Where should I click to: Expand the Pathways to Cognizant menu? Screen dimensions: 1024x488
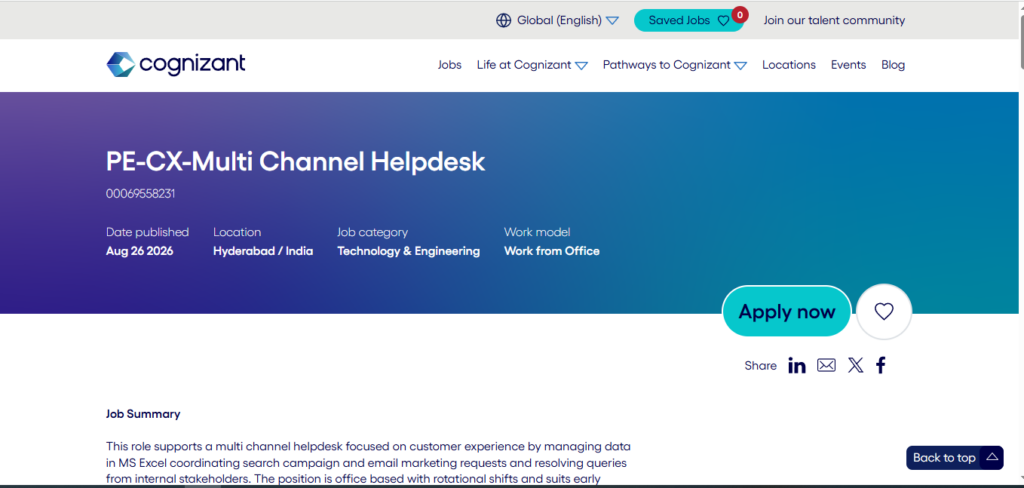pyautogui.click(x=675, y=65)
